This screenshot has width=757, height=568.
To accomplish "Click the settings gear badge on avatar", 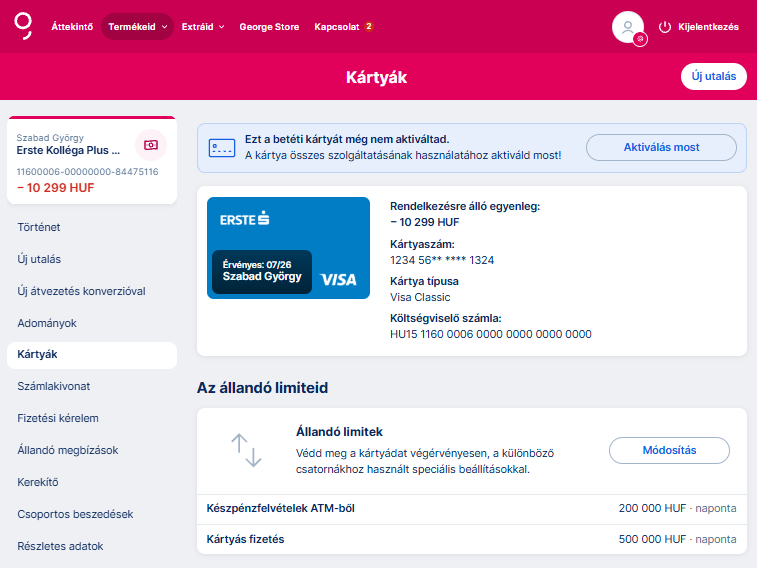I will click(x=640, y=39).
